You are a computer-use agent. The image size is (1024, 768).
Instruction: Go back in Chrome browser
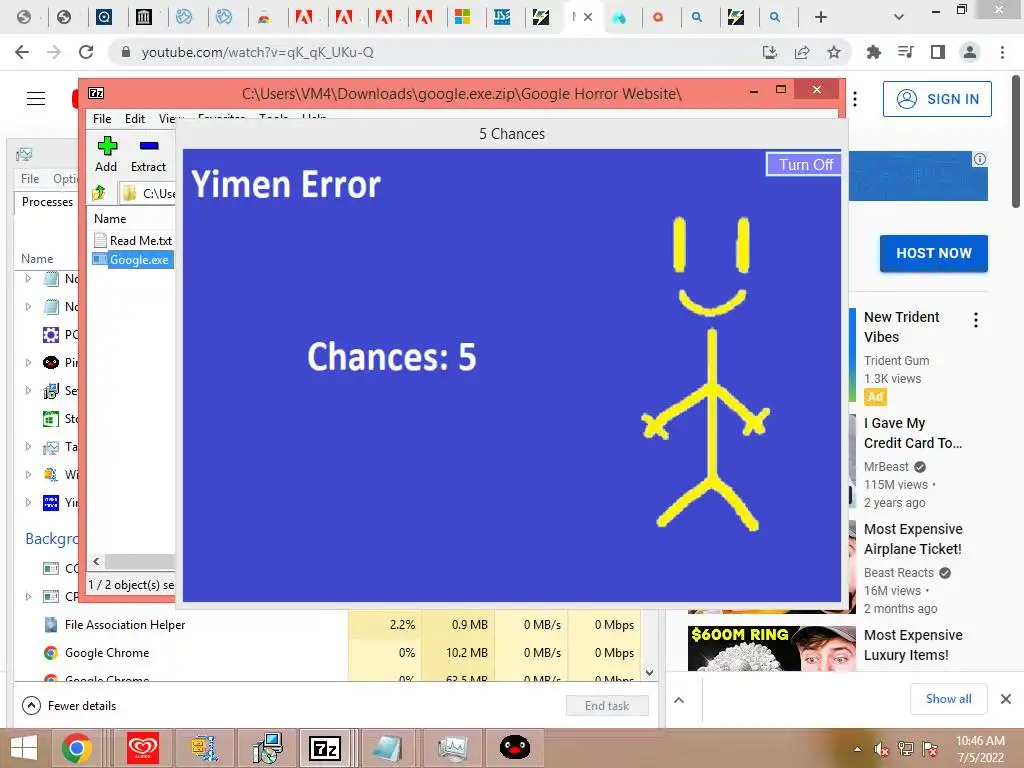pos(22,52)
